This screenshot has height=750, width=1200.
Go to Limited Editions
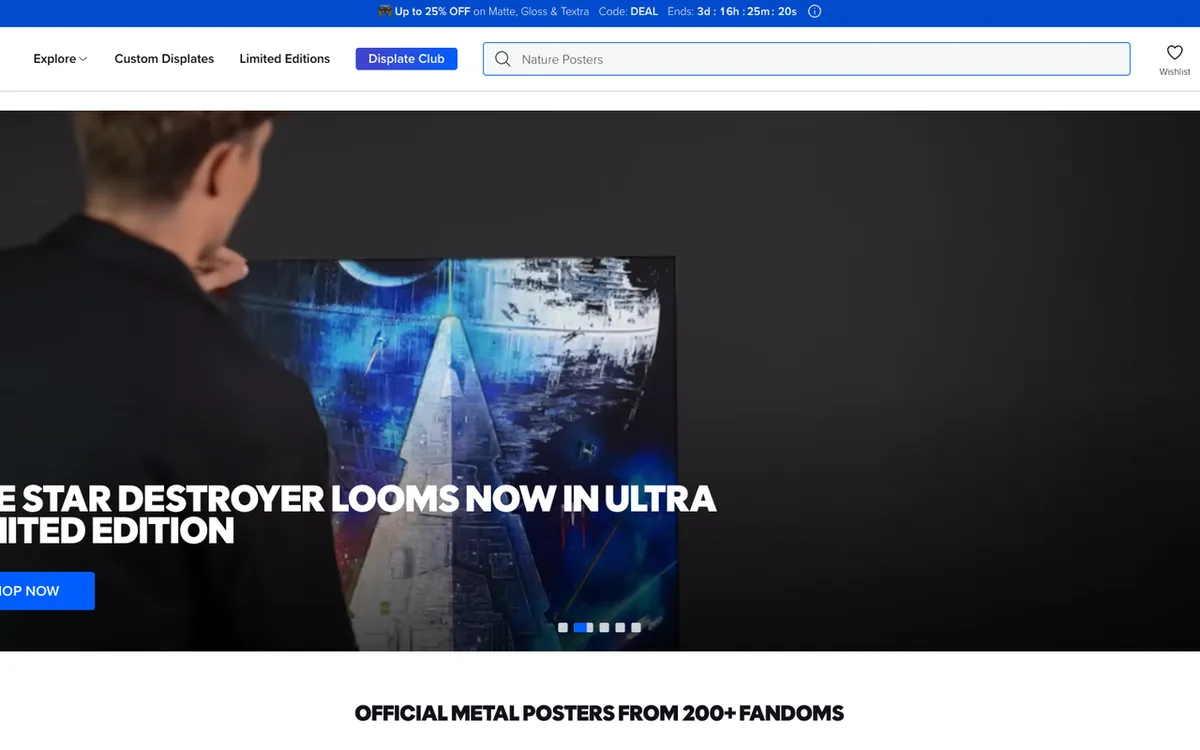[x=285, y=59]
